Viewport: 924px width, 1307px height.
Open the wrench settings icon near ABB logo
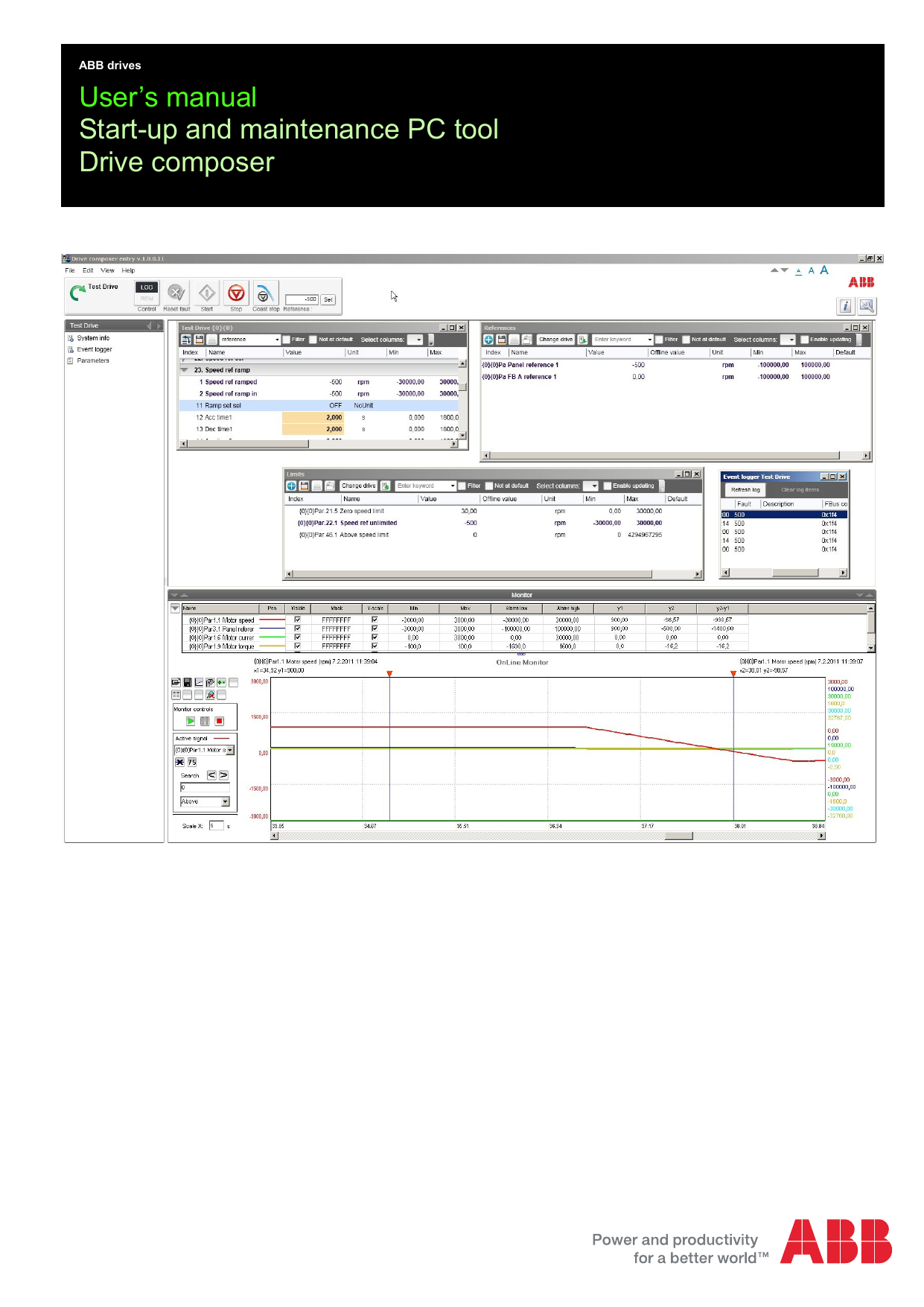click(867, 306)
